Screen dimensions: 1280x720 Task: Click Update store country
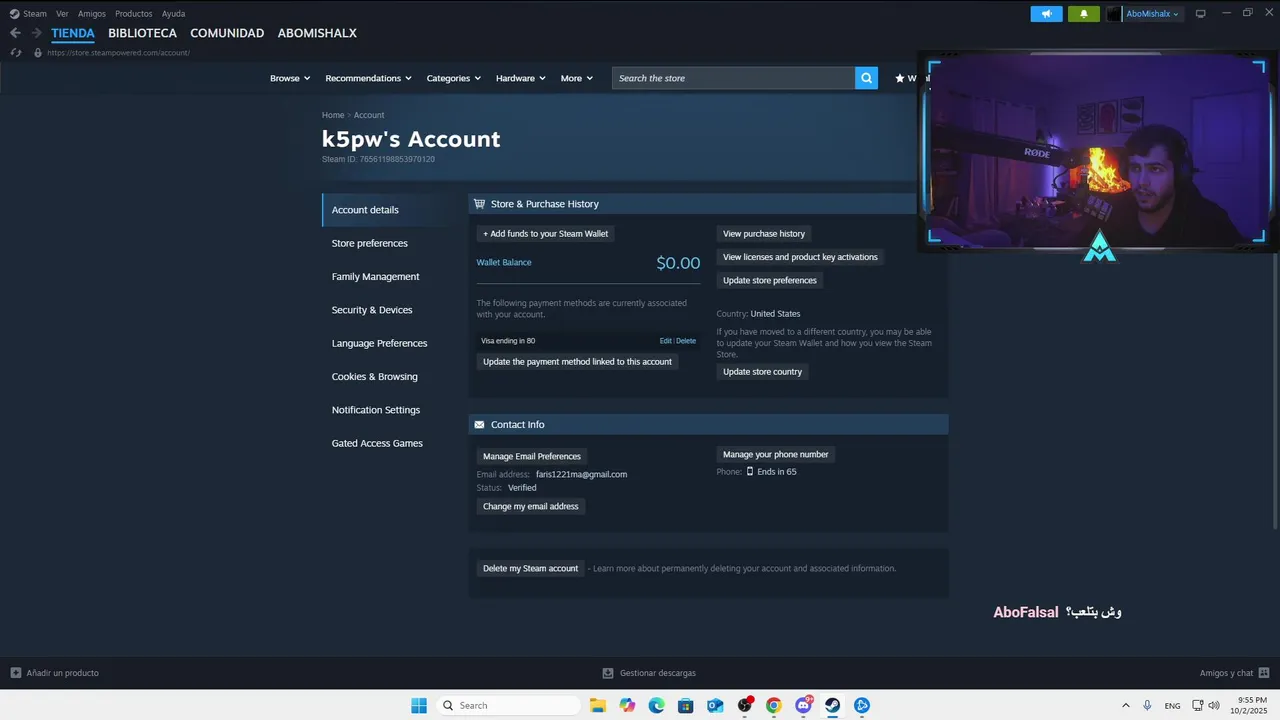[763, 371]
